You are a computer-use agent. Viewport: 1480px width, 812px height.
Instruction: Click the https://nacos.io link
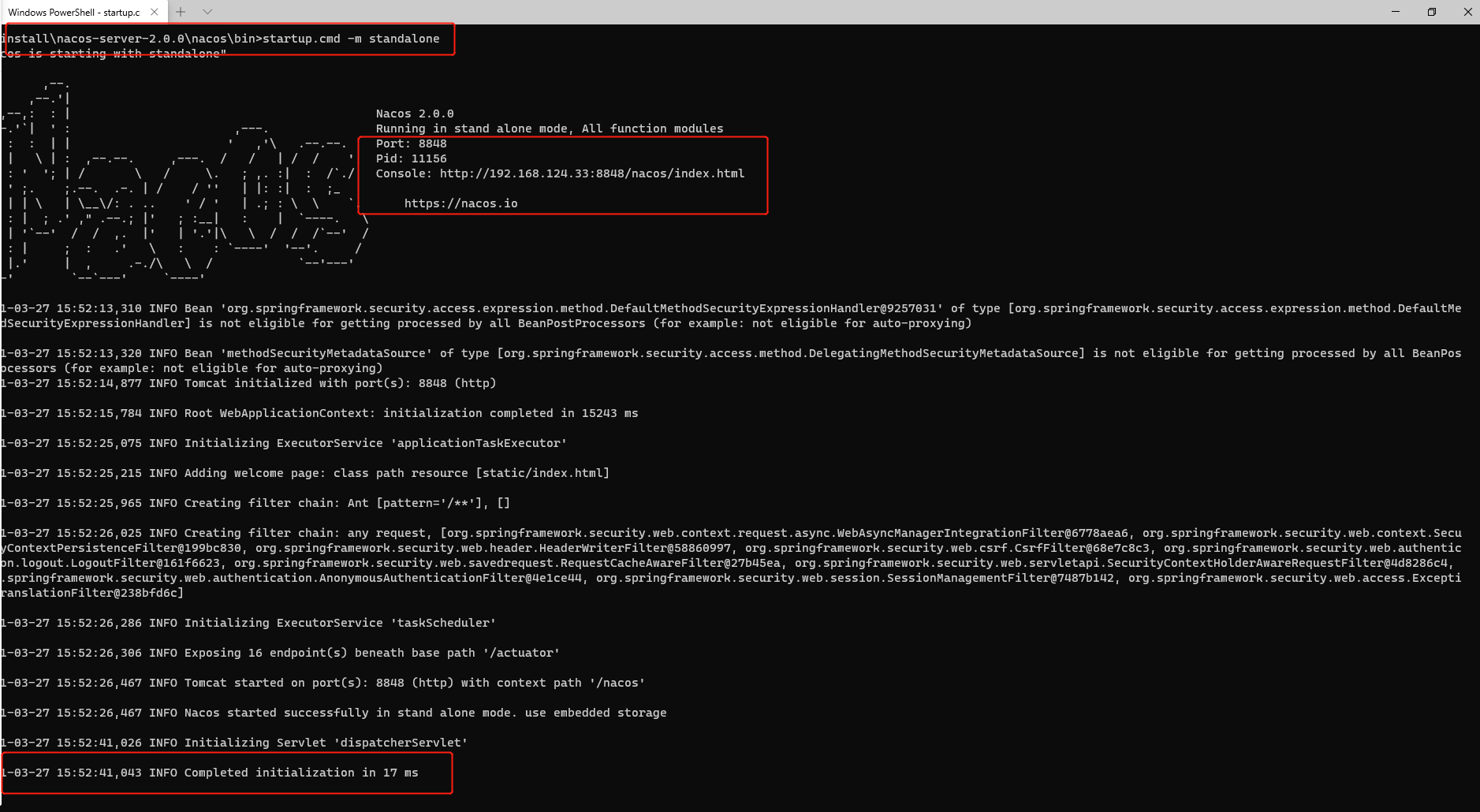pyautogui.click(x=461, y=203)
